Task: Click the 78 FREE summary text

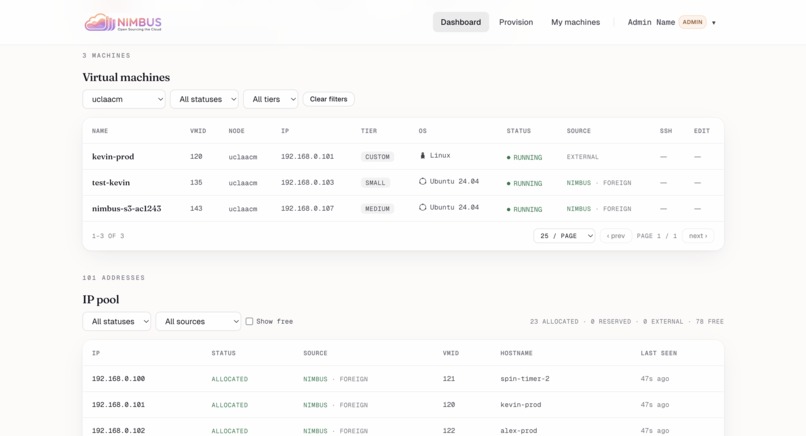Action: 709,321
